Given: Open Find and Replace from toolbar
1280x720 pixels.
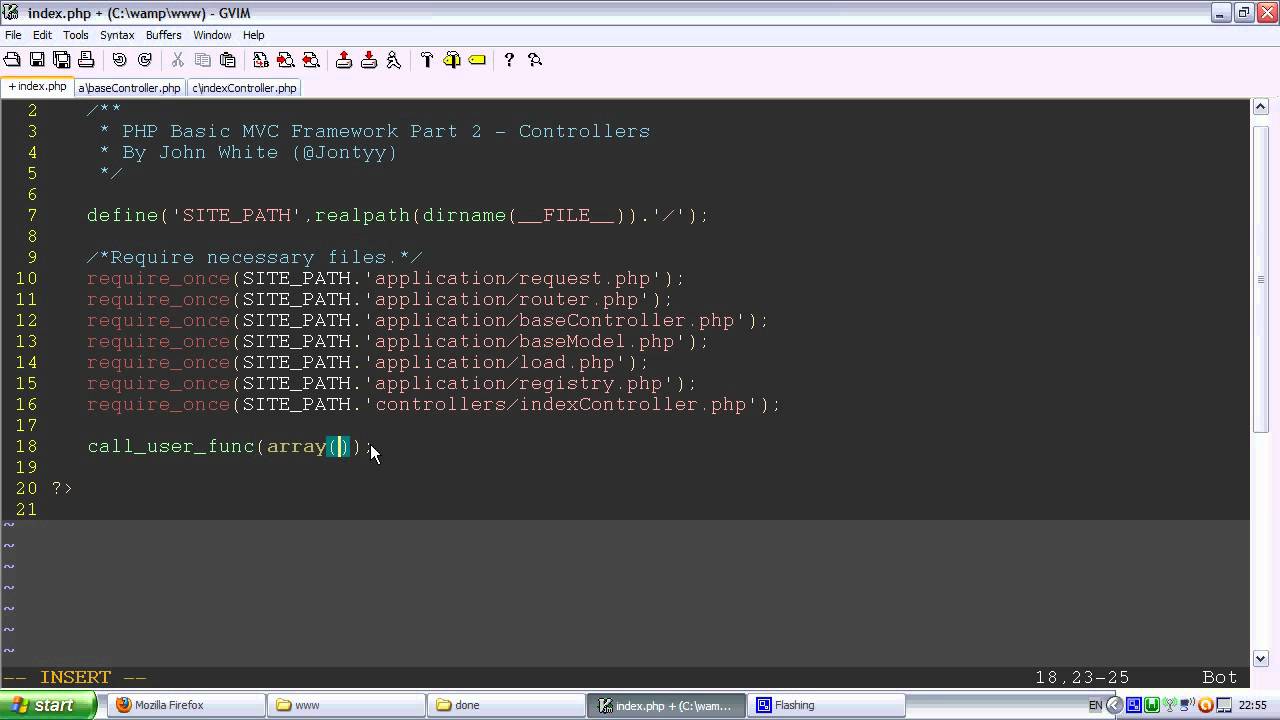Looking at the screenshot, I should click(261, 60).
